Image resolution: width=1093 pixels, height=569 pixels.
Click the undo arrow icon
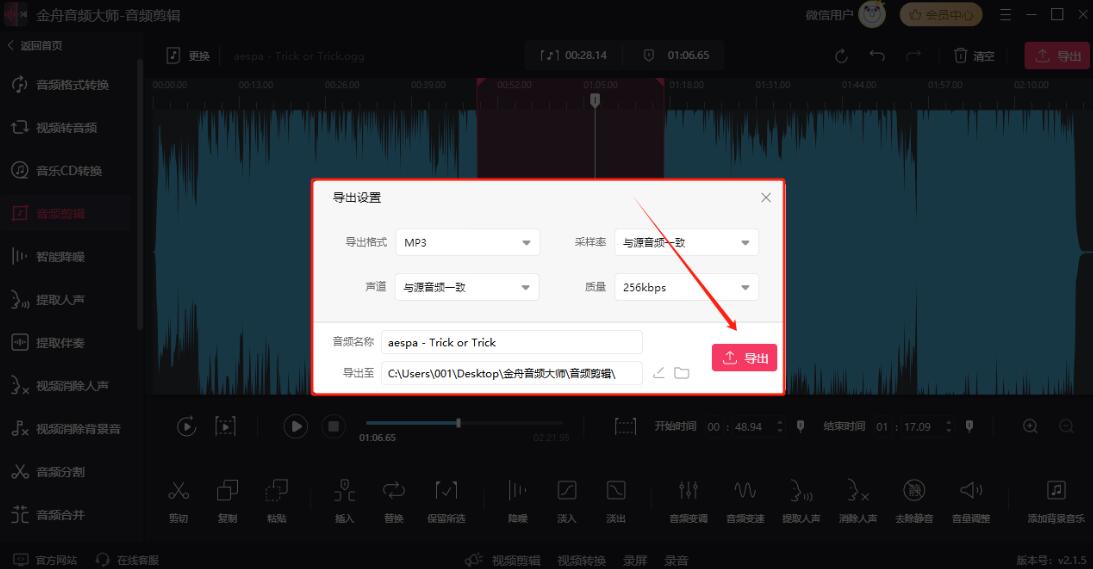pyautogui.click(x=877, y=56)
